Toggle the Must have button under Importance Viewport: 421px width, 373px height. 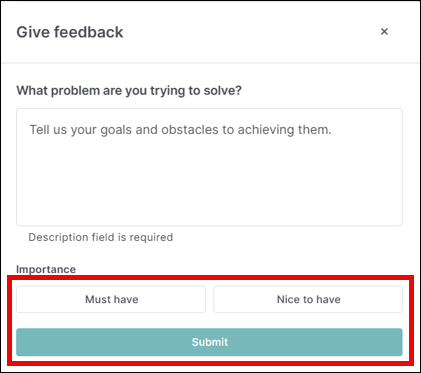(111, 299)
